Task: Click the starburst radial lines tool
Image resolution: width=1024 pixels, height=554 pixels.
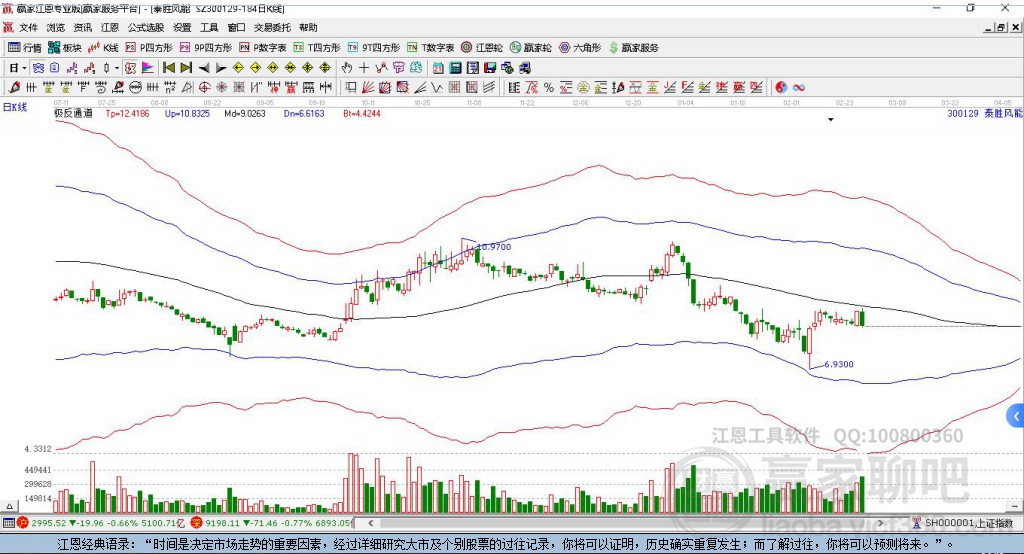Action: pos(221,88)
